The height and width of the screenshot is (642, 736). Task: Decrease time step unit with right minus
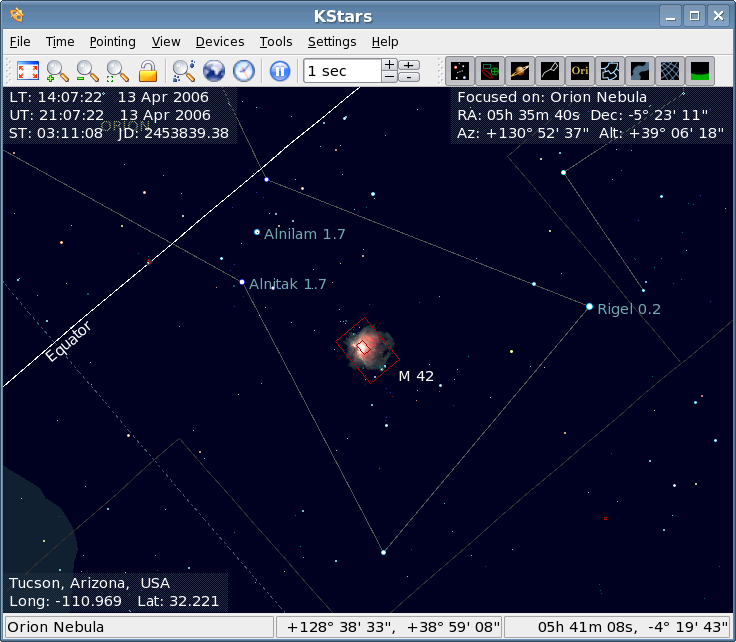click(409, 77)
